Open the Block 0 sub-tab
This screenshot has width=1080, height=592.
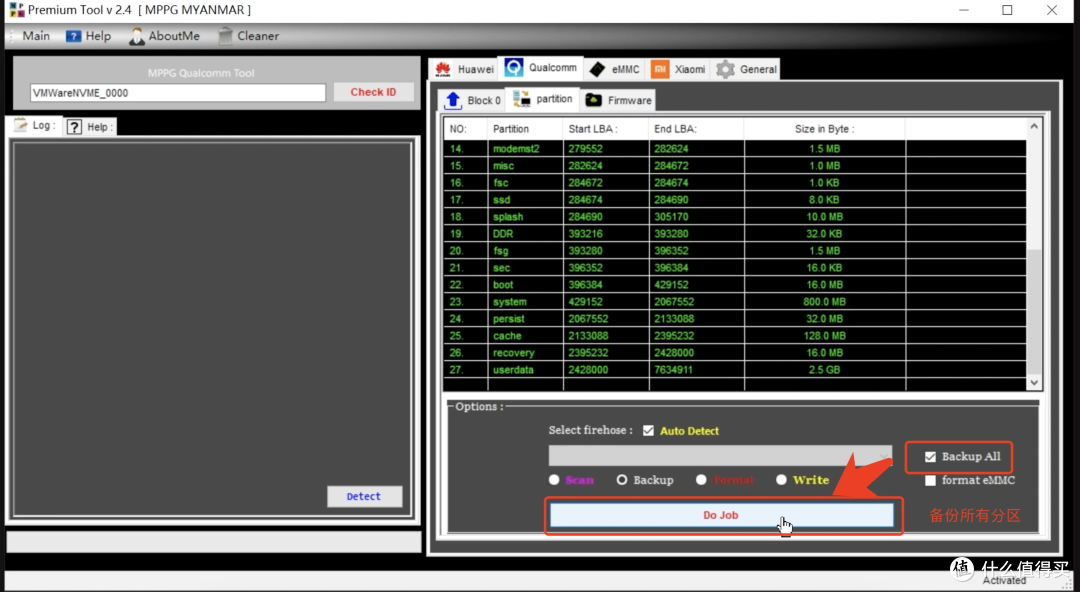pos(472,100)
